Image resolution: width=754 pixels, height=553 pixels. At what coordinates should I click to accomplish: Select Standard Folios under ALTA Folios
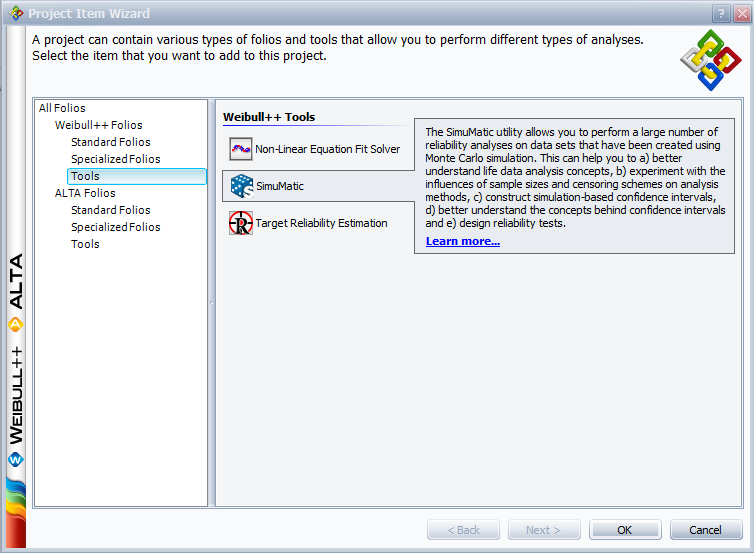pyautogui.click(x=111, y=210)
